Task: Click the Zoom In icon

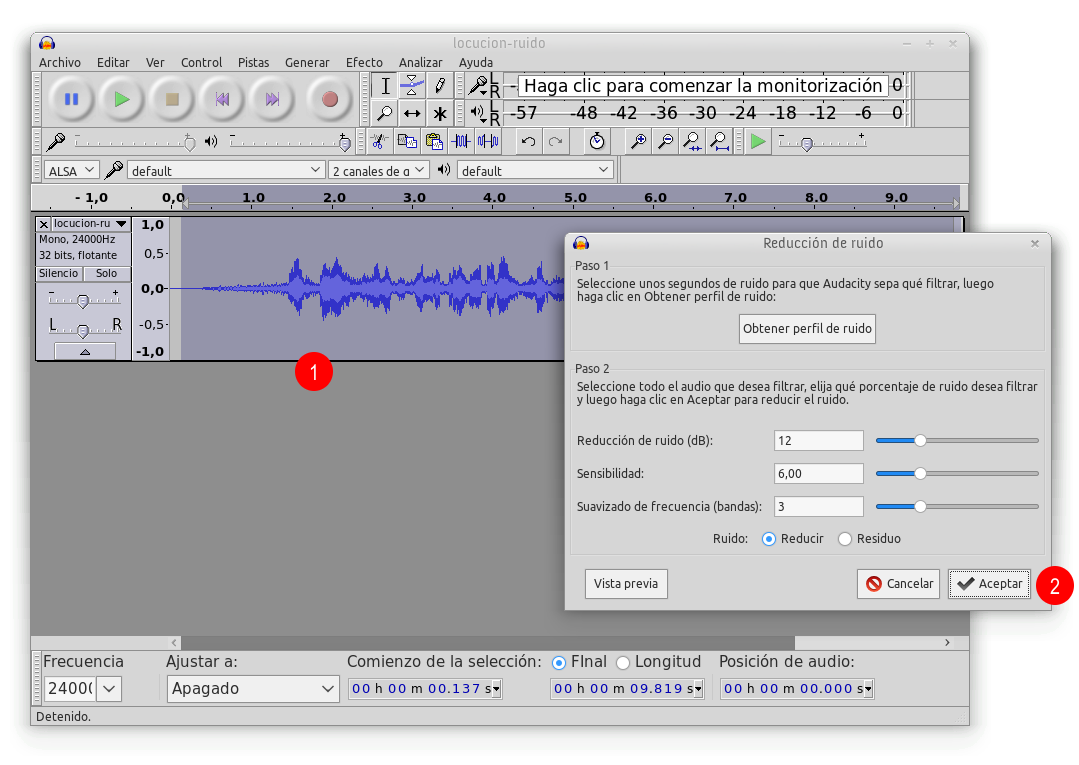Action: (638, 142)
